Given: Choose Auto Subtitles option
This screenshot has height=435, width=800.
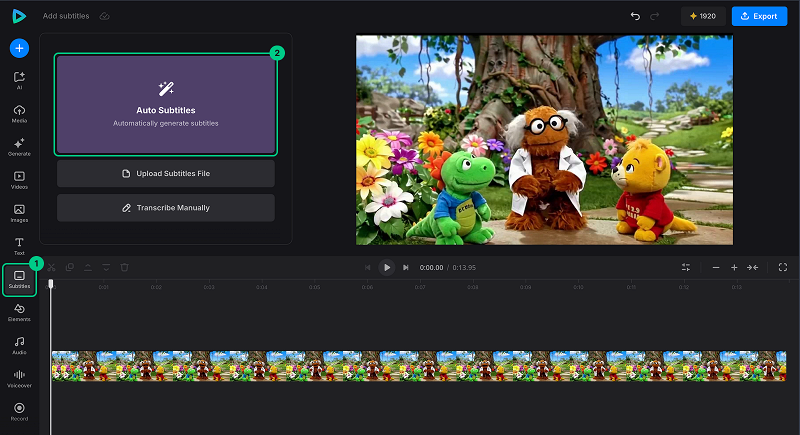Looking at the screenshot, I should click(166, 105).
